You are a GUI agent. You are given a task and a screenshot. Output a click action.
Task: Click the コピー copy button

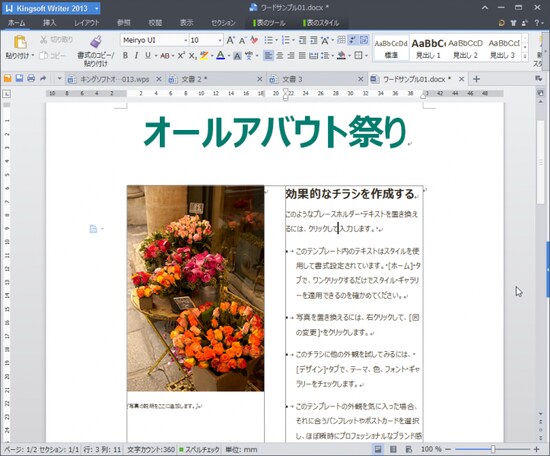53,55
